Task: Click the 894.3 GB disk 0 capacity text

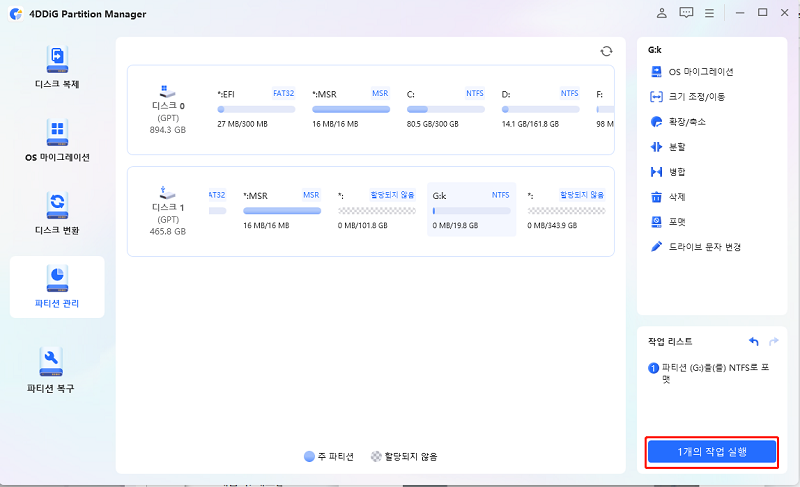Action: [x=167, y=130]
